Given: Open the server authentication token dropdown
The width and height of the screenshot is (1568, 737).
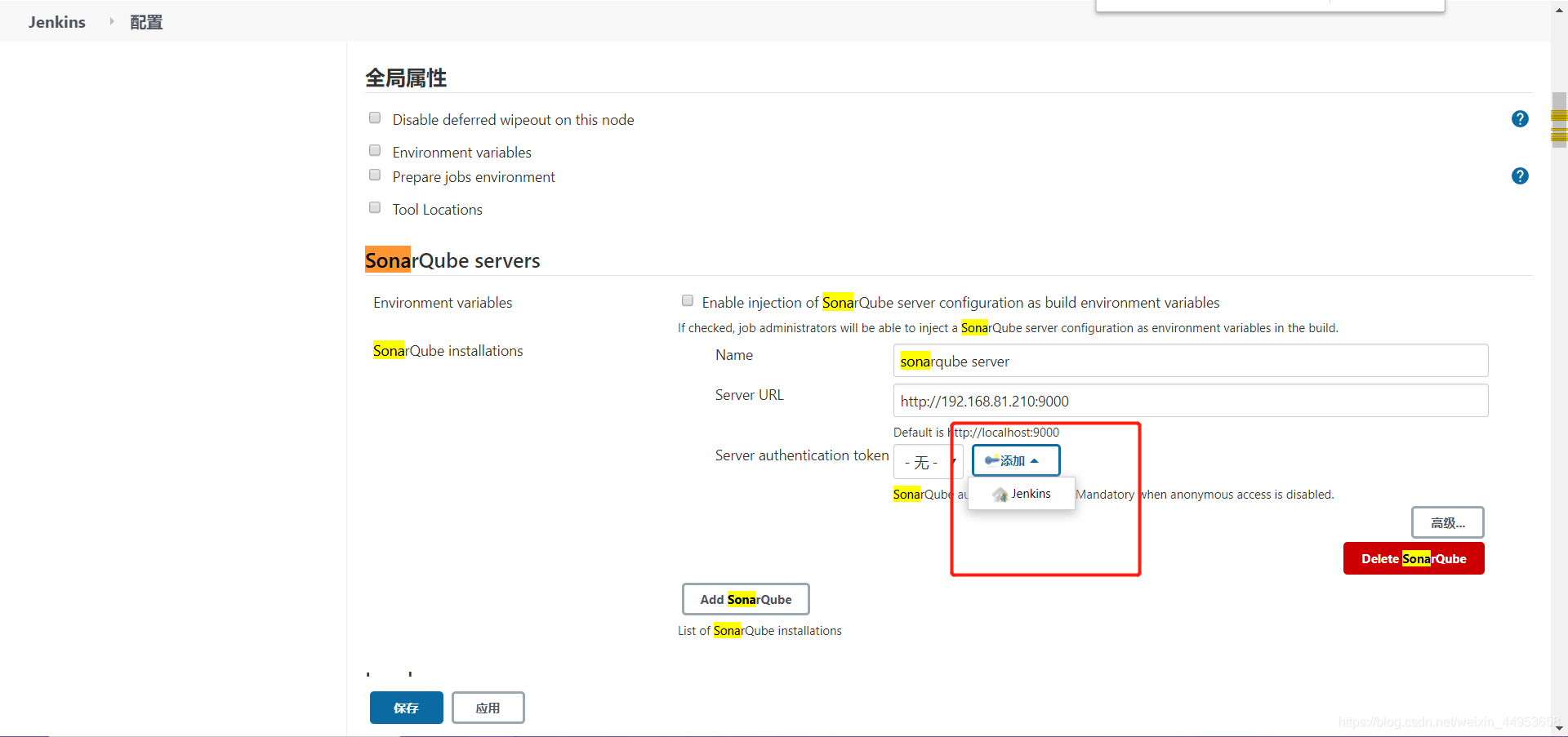Looking at the screenshot, I should (x=929, y=462).
